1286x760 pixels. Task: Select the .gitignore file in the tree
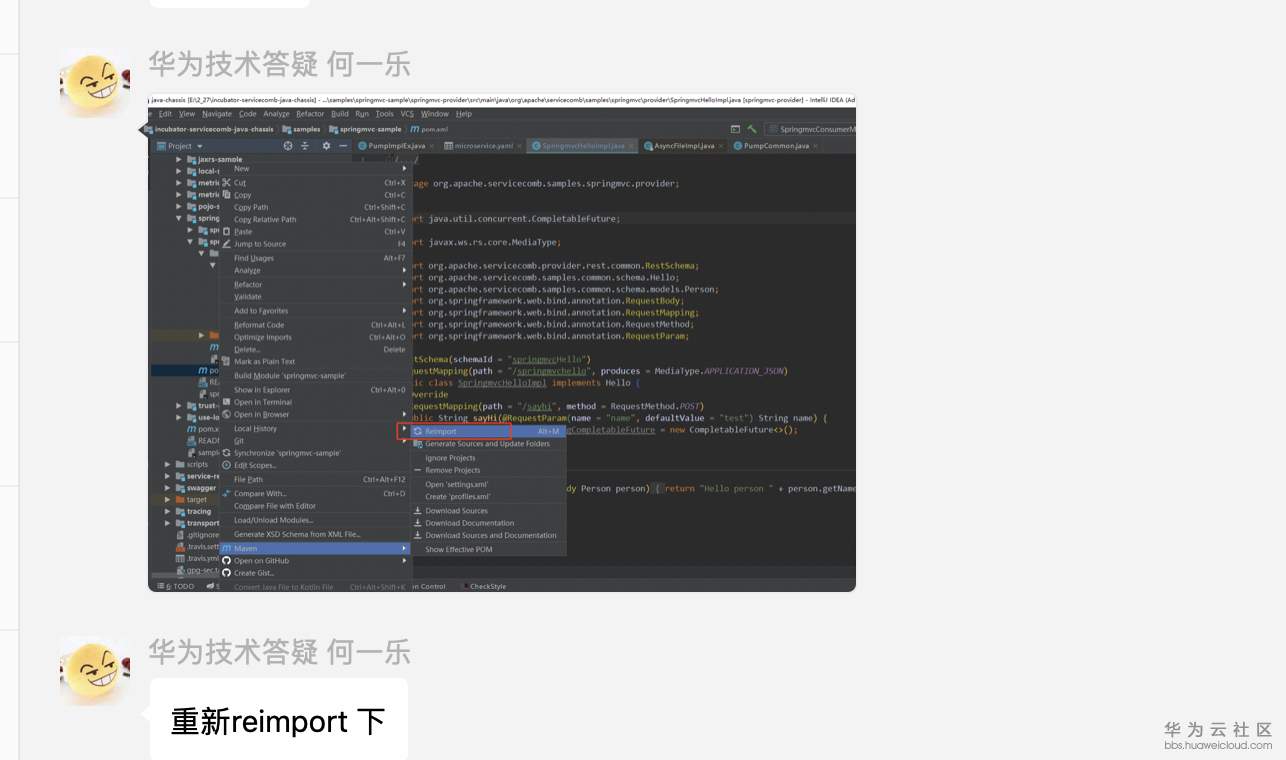point(197,535)
